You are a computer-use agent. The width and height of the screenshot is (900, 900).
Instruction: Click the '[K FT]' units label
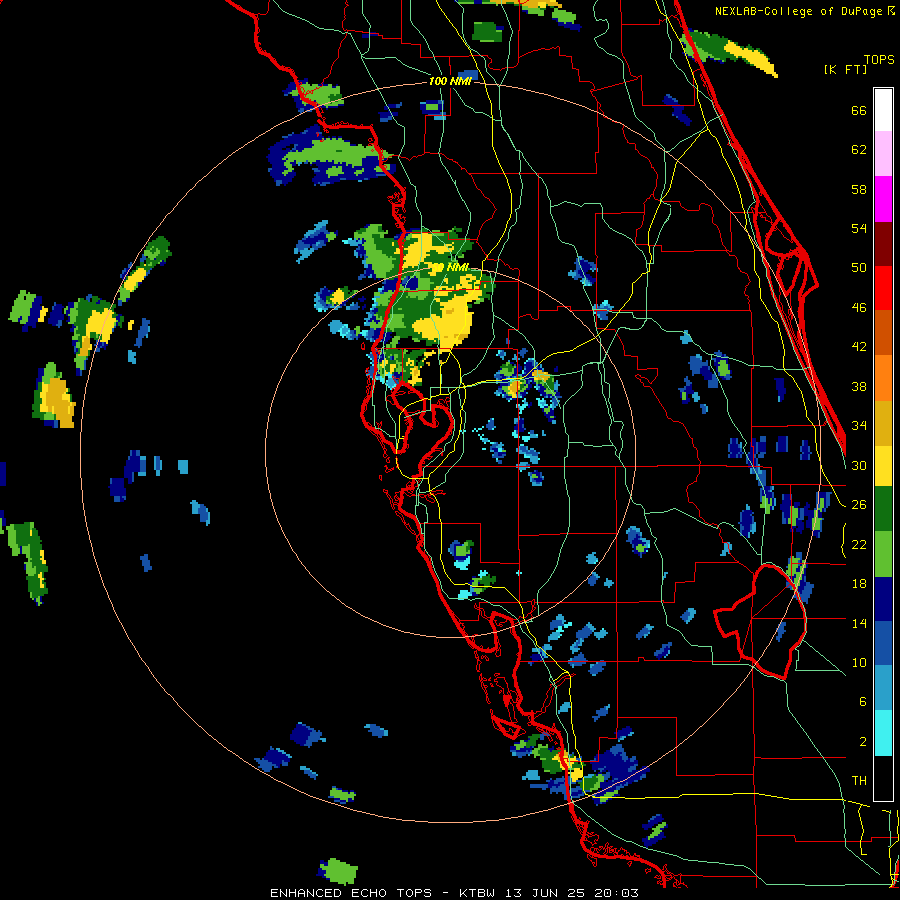(845, 70)
